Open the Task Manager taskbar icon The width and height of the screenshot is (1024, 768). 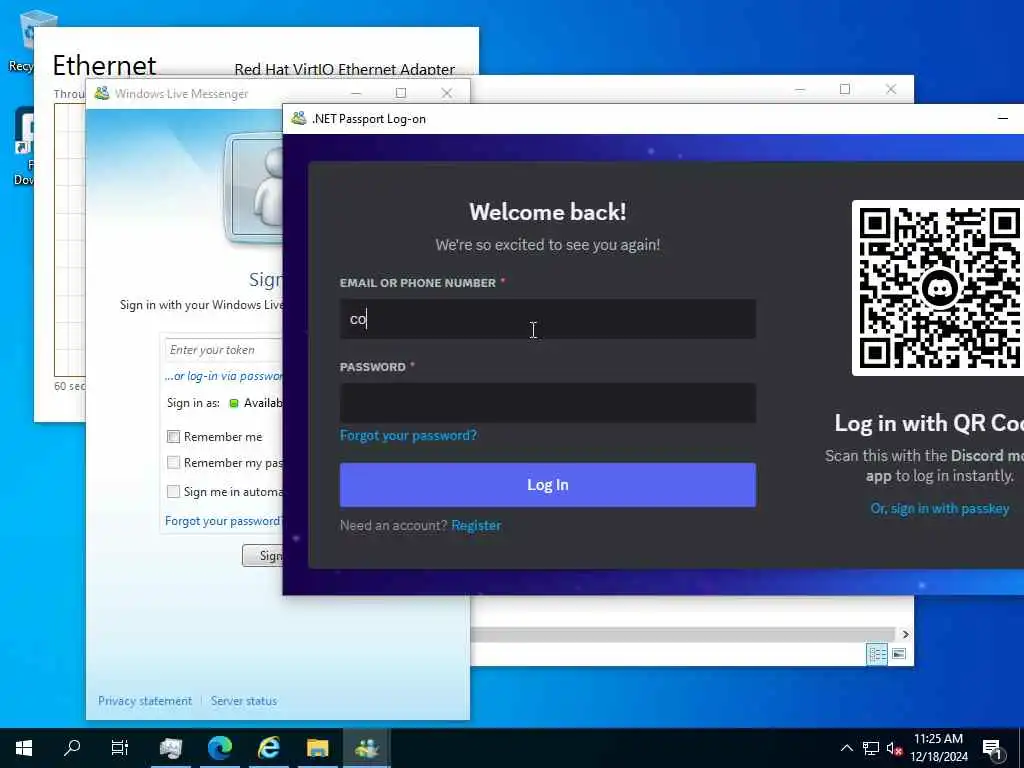point(170,748)
